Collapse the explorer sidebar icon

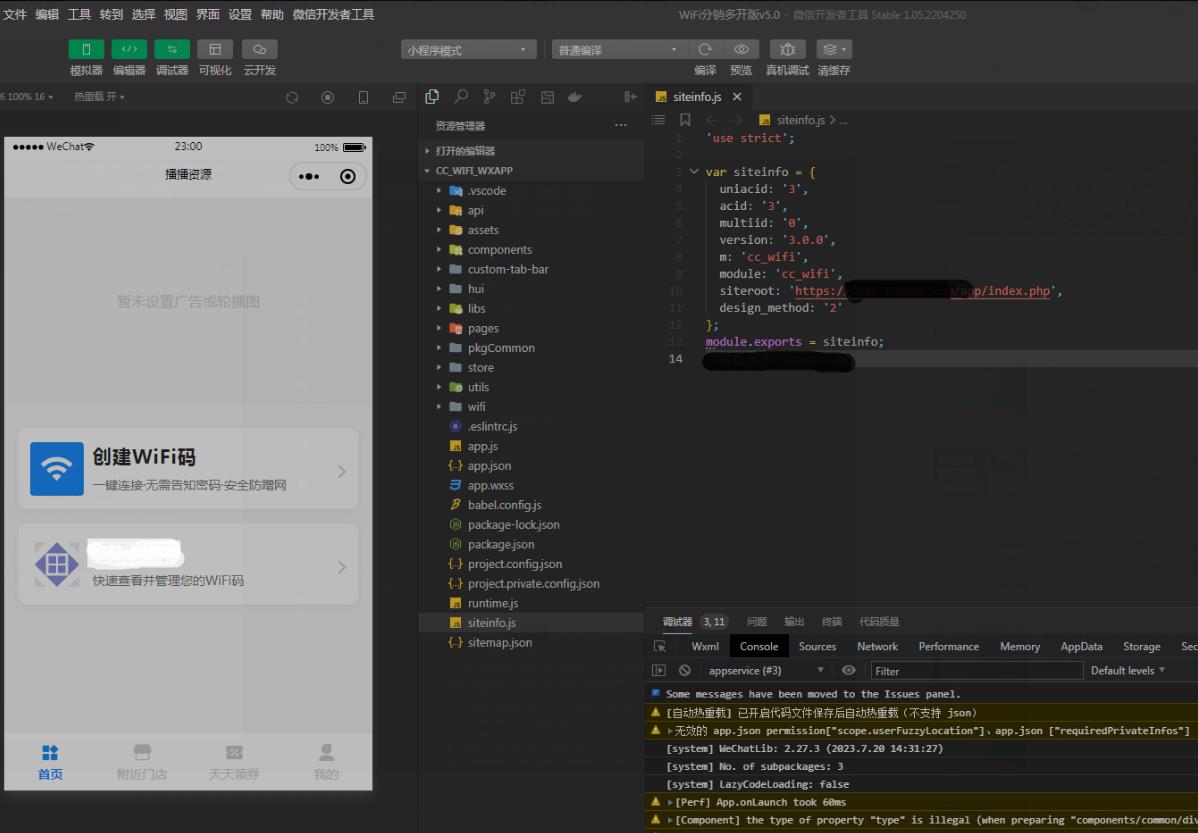(x=630, y=96)
